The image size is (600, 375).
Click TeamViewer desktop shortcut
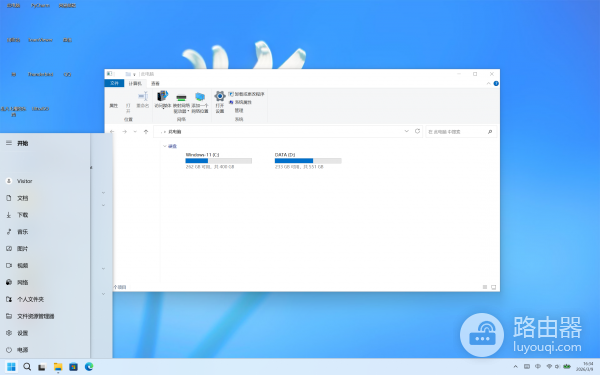[x=40, y=40]
